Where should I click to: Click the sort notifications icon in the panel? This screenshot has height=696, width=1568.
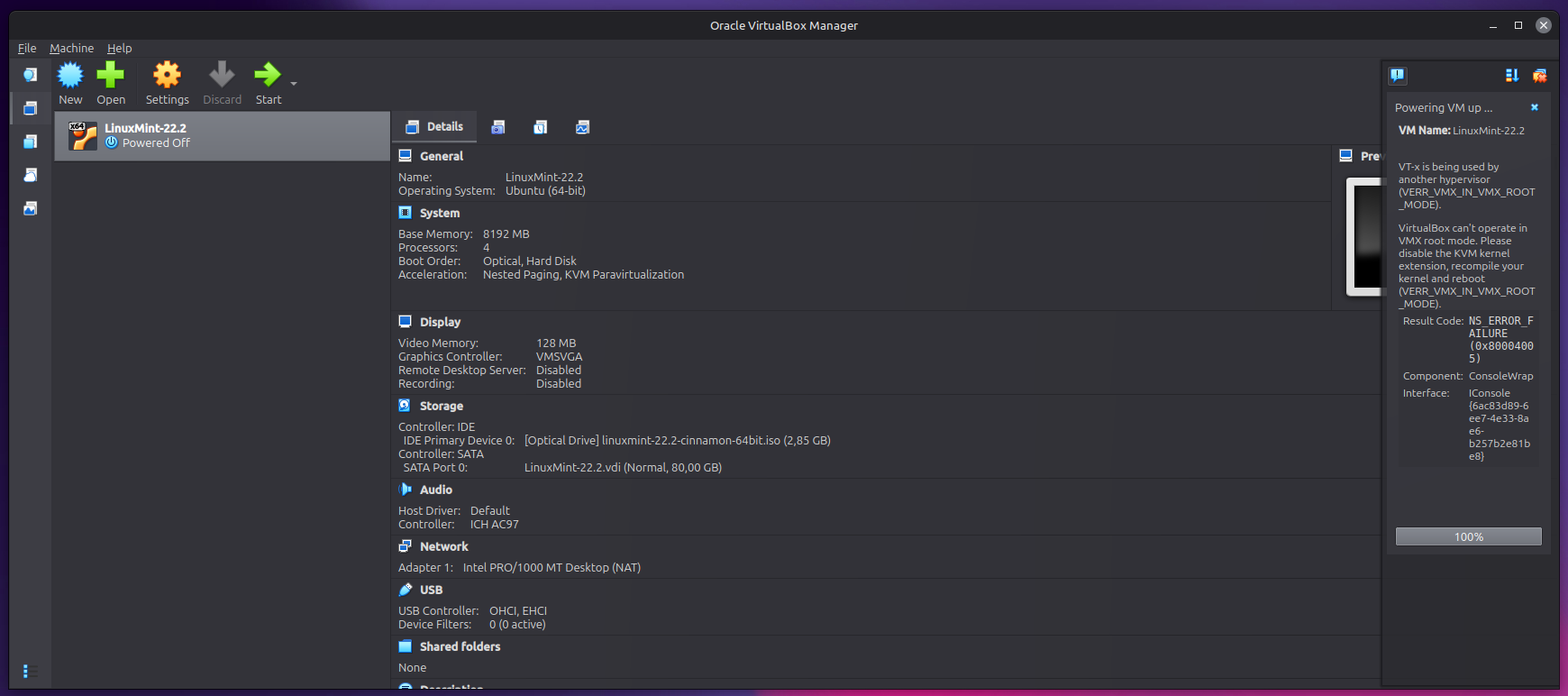(1512, 76)
